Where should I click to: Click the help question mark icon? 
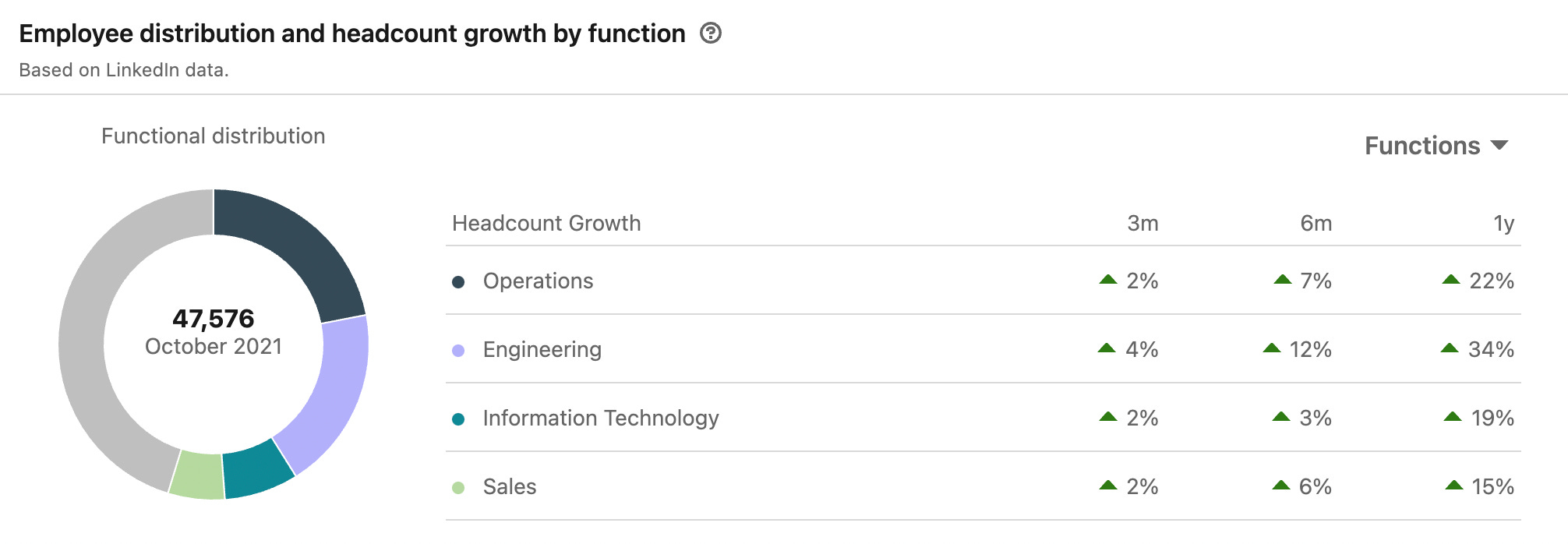pos(710,34)
